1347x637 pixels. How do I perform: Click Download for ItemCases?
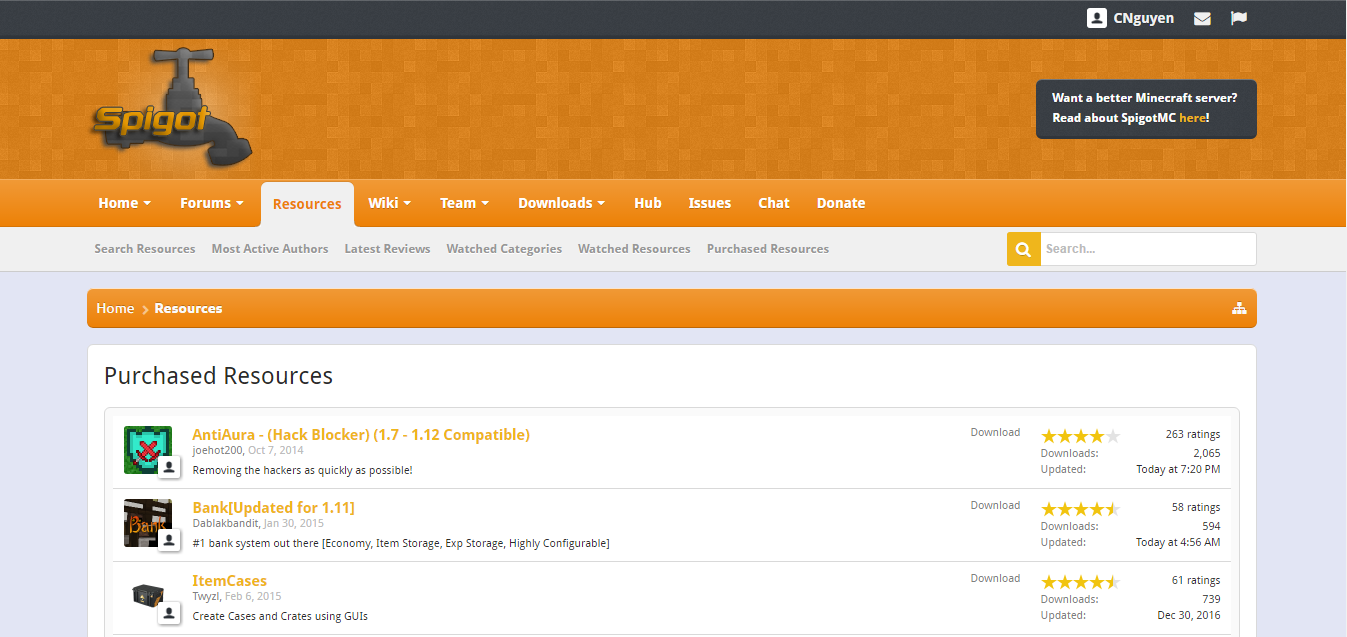pyautogui.click(x=995, y=578)
